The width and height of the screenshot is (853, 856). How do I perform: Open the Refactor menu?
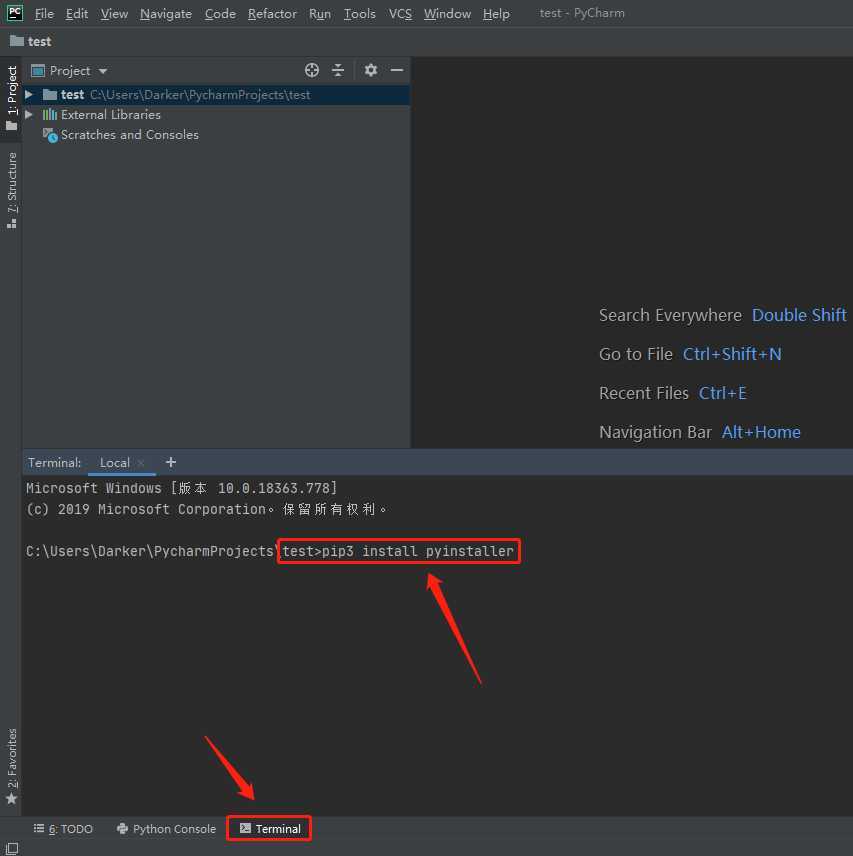(272, 14)
